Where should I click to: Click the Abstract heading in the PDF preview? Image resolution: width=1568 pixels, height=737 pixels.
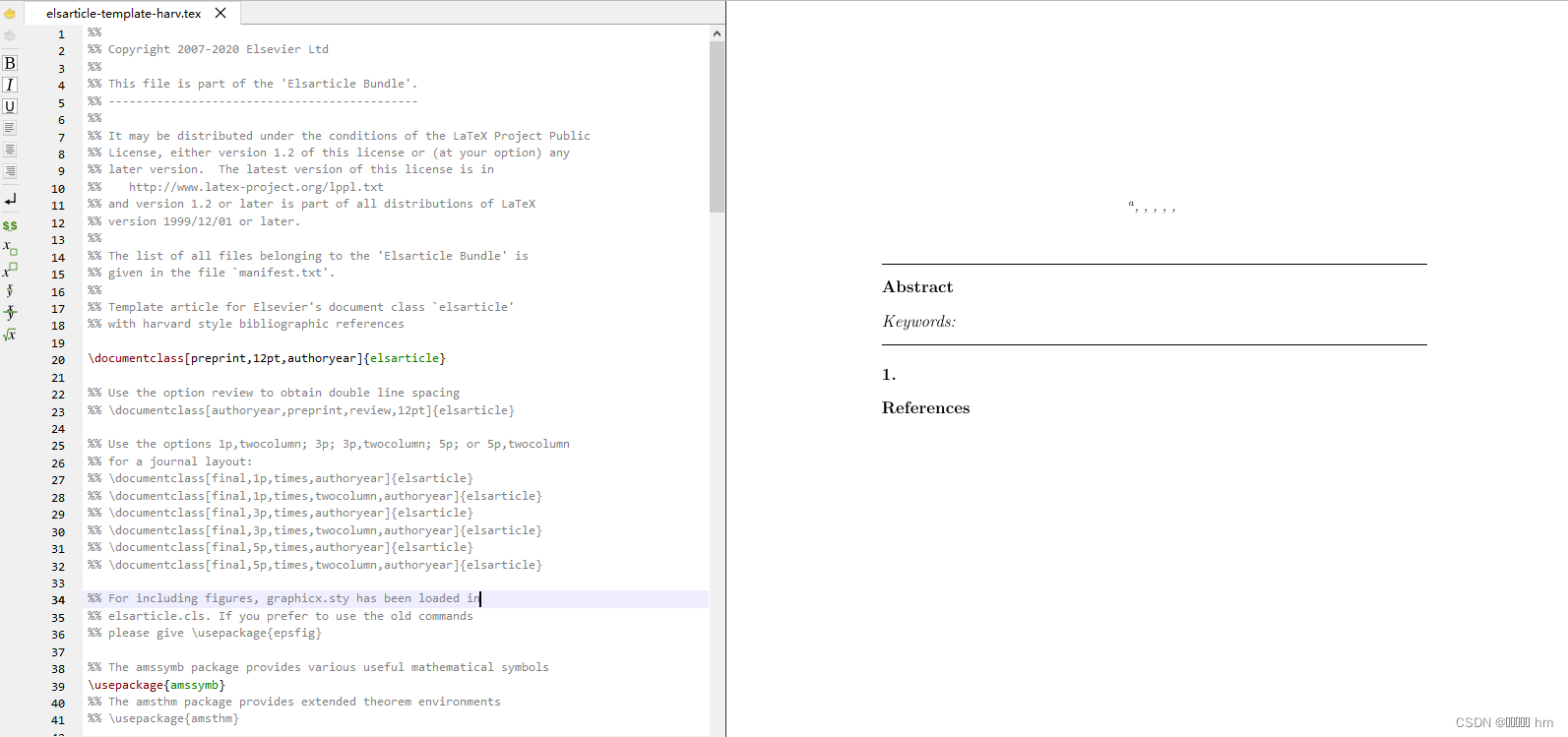tap(917, 286)
